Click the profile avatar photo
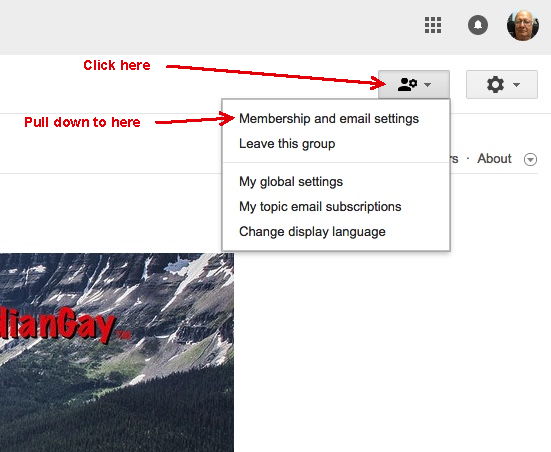This screenshot has height=452, width=551. (523, 25)
